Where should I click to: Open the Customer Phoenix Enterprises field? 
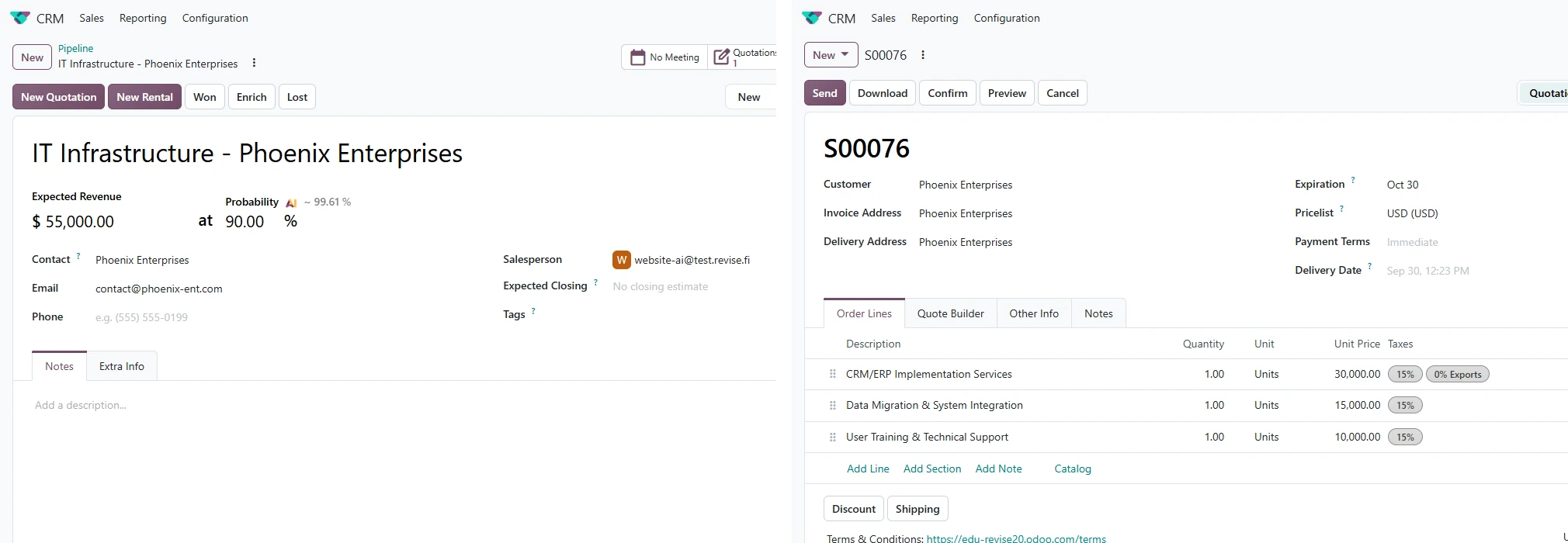pos(966,185)
